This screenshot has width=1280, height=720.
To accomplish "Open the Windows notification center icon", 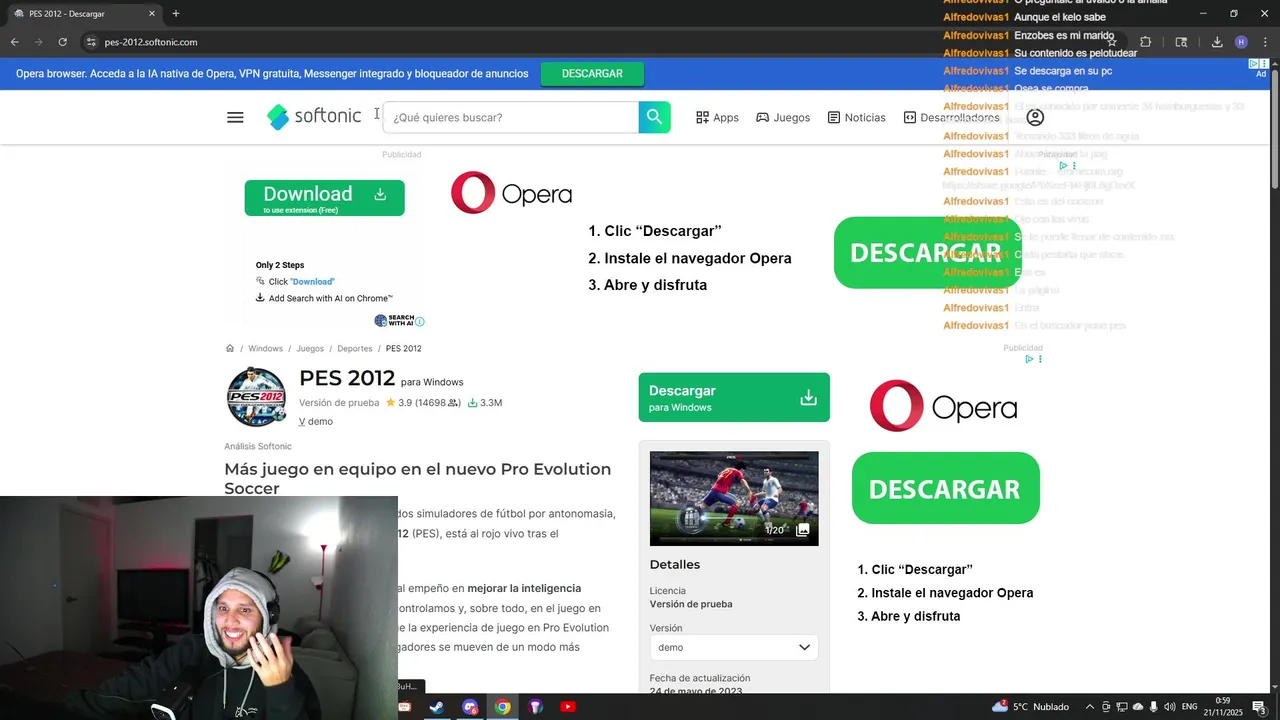I will tap(1259, 707).
